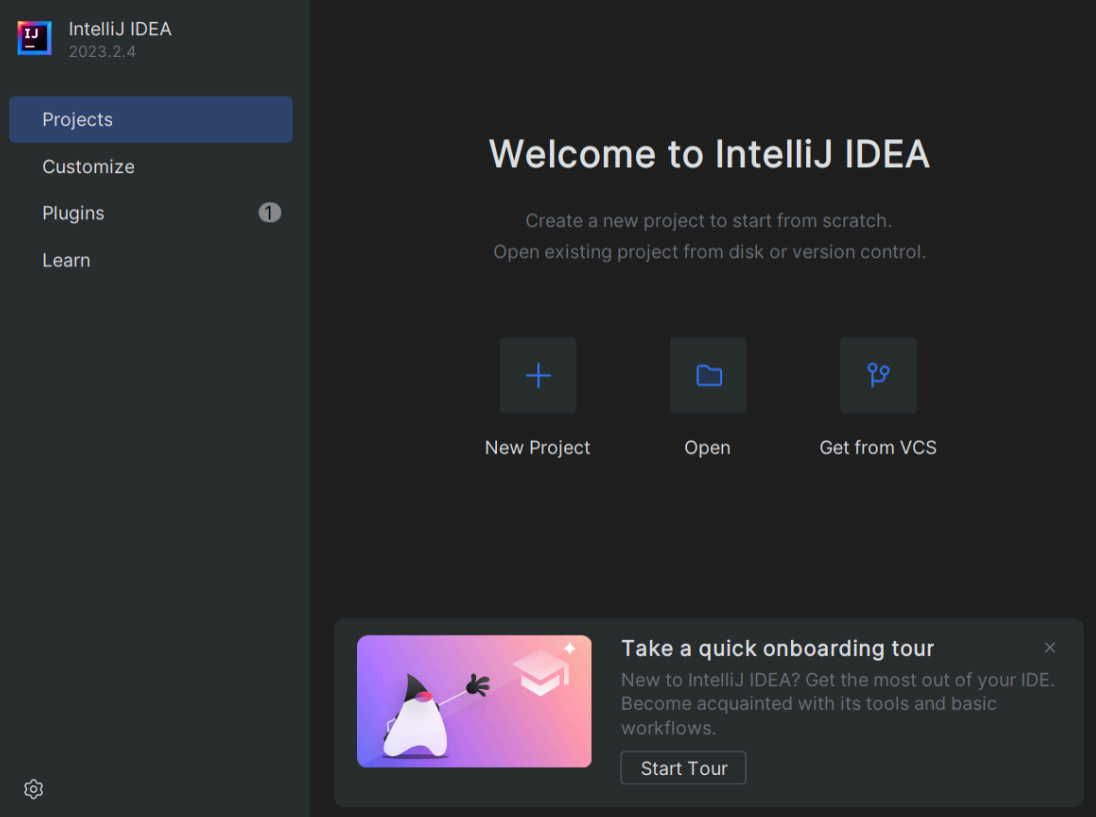Click the IntelliJ IDEA product name text
The image size is (1096, 817).
120,29
